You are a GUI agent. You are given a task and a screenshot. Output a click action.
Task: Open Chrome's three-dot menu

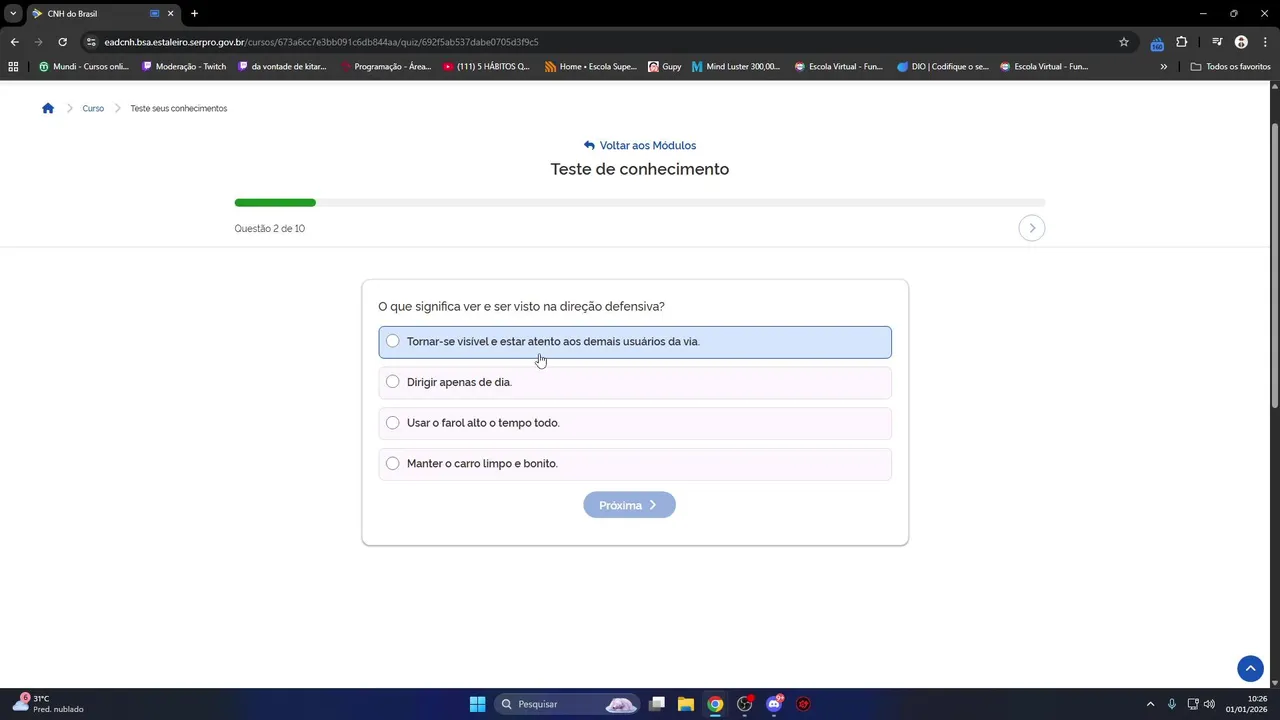coord(1264,42)
